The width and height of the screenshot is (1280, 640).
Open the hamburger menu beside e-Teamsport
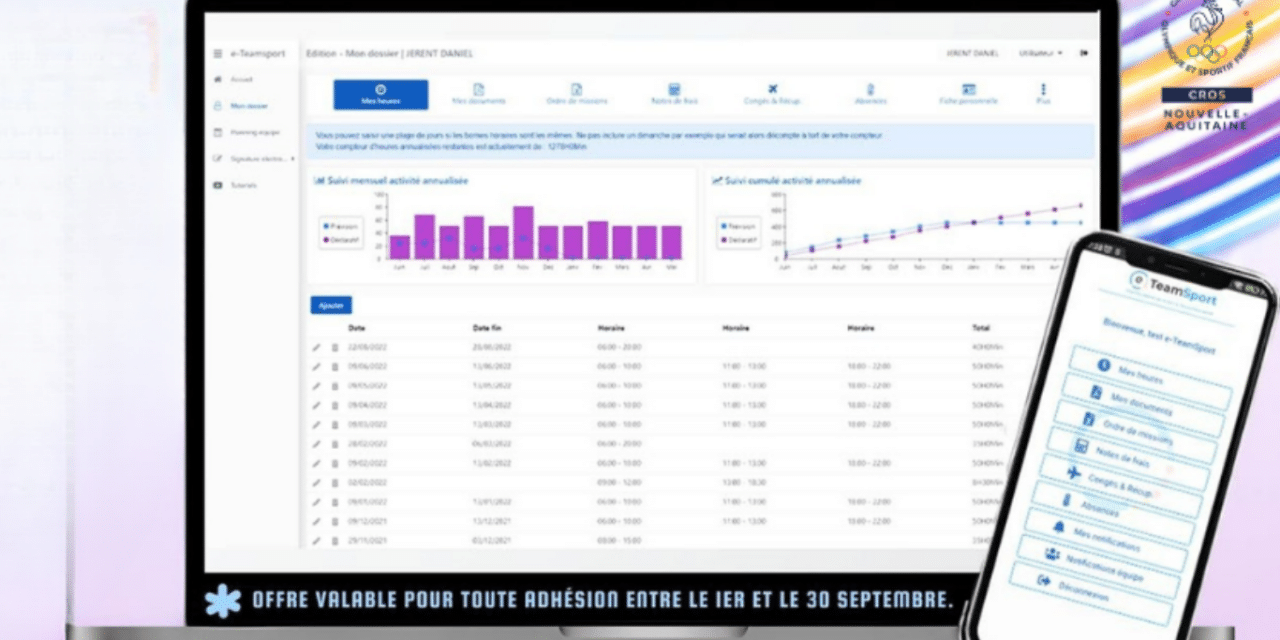coord(218,53)
